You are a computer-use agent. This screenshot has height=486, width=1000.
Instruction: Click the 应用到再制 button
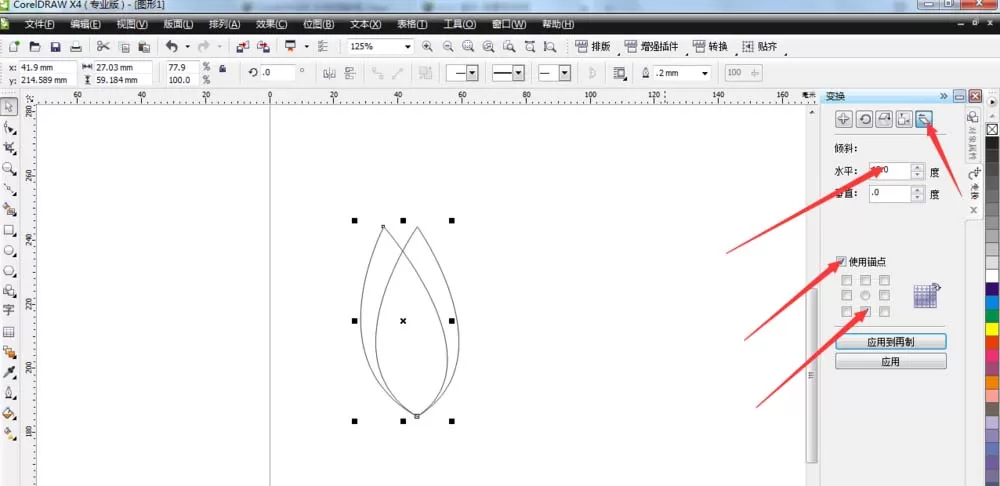point(891,342)
